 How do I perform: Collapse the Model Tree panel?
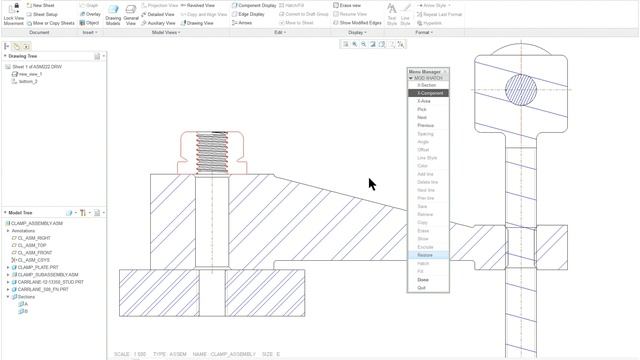(x=5, y=213)
